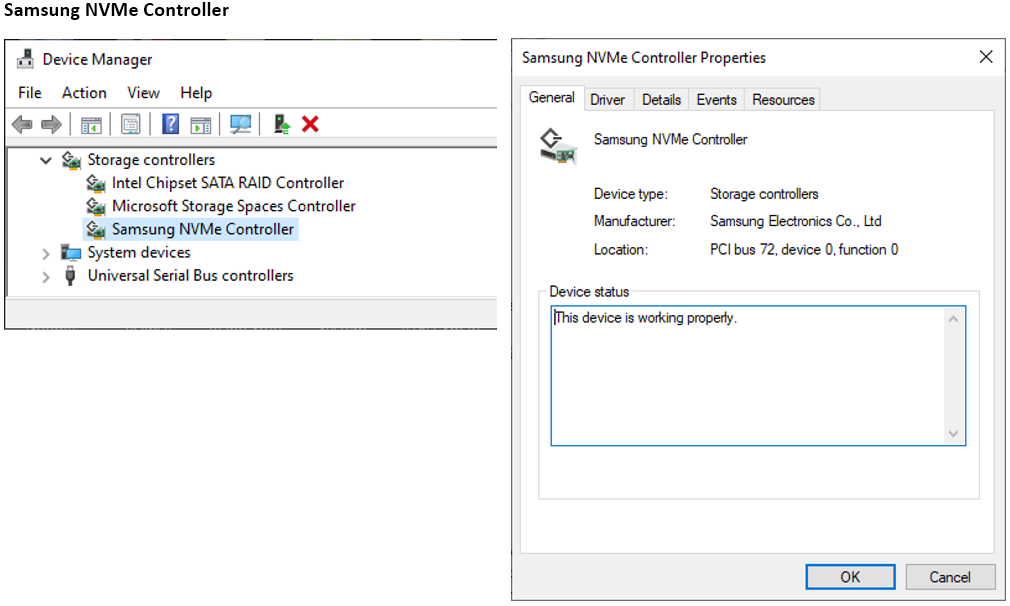Select the General tab

551,98
